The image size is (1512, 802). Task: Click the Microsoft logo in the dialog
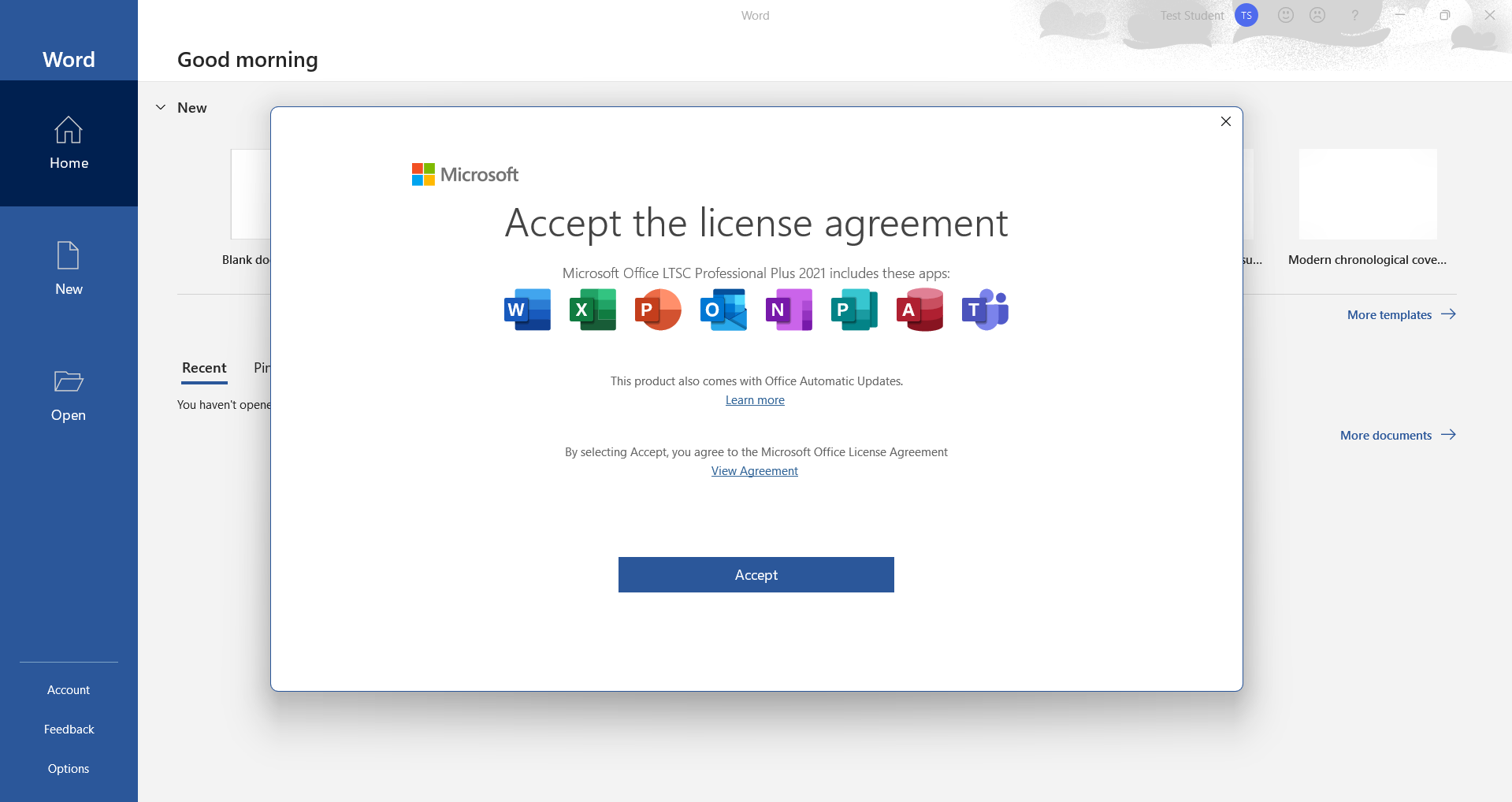465,174
